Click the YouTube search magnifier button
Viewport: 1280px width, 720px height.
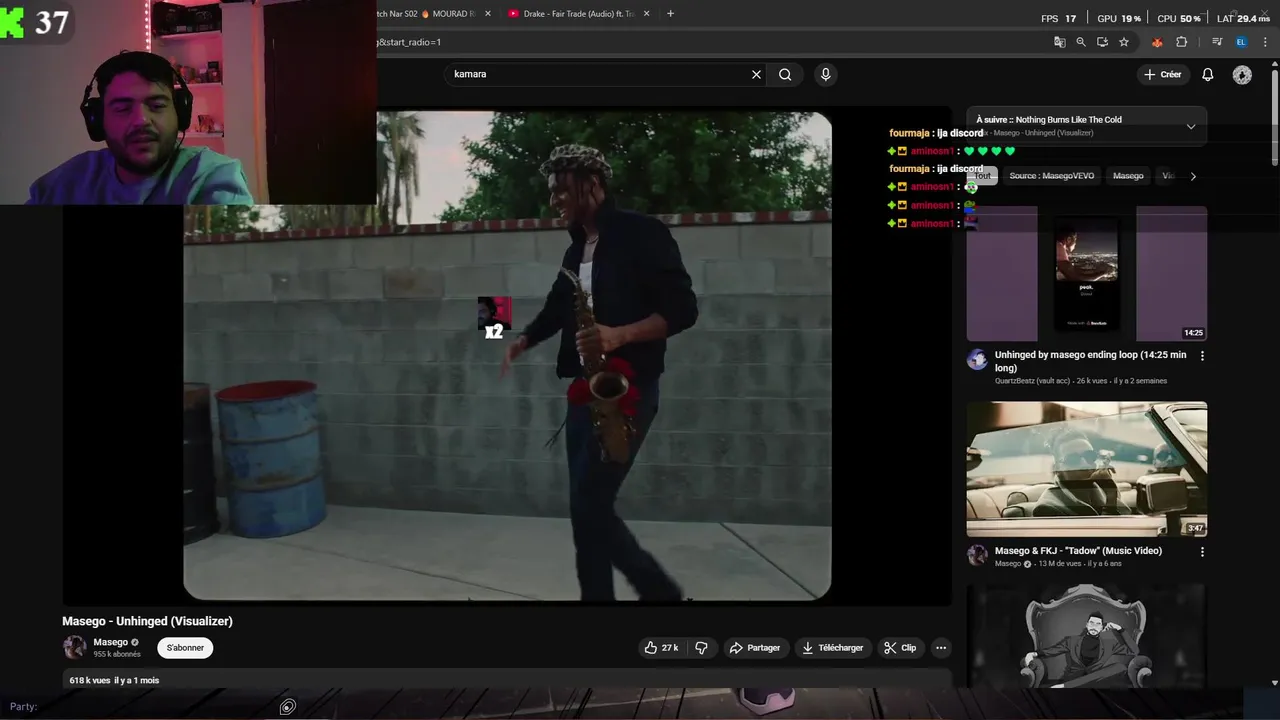pyautogui.click(x=785, y=74)
